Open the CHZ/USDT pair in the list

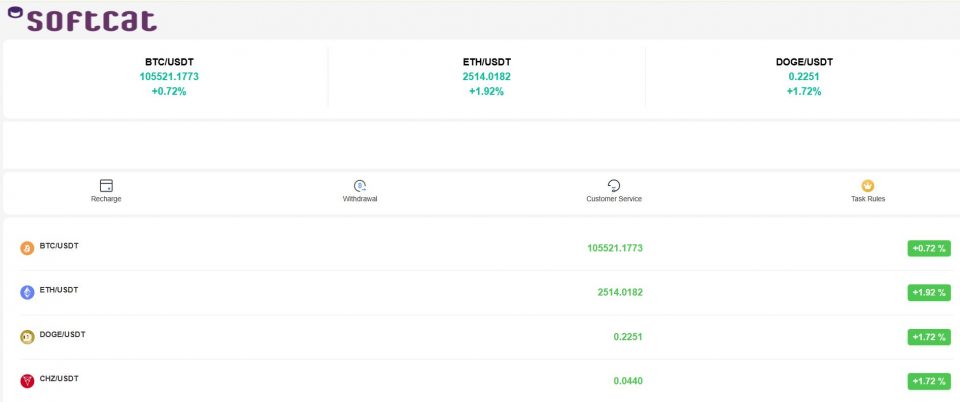click(59, 378)
